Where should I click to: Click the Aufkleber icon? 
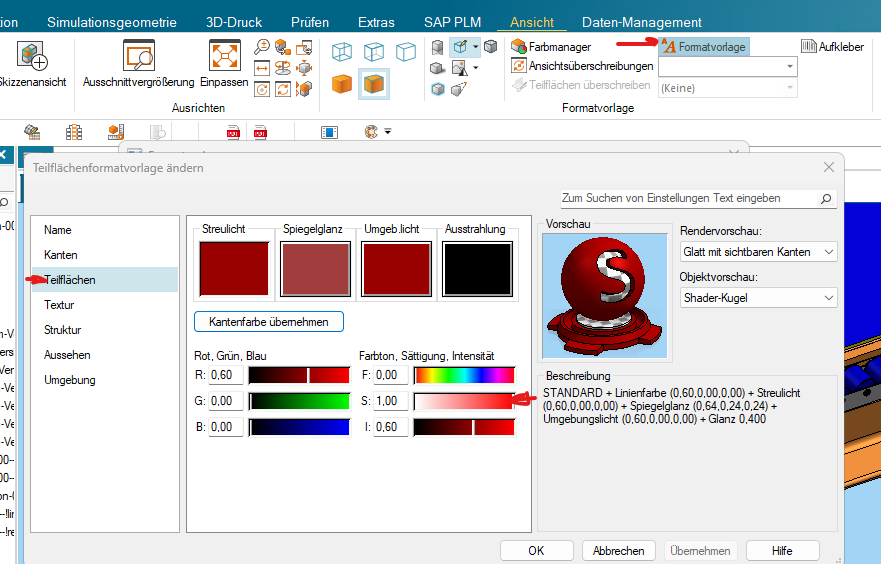click(809, 47)
